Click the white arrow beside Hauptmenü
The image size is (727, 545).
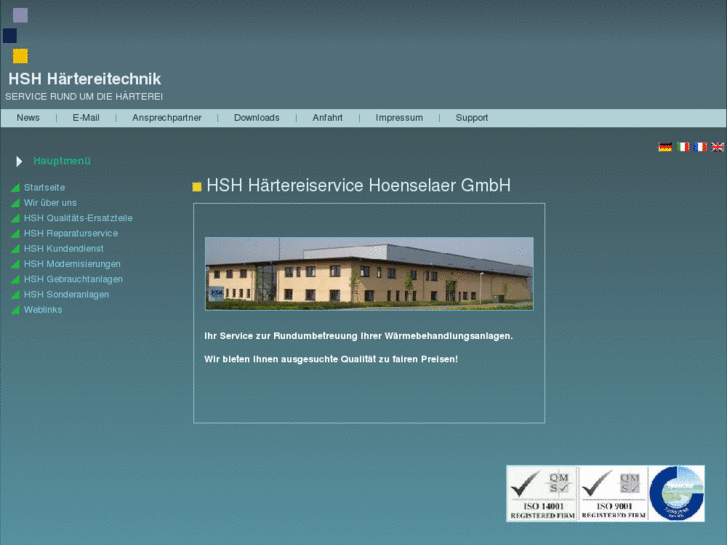[x=19, y=161]
